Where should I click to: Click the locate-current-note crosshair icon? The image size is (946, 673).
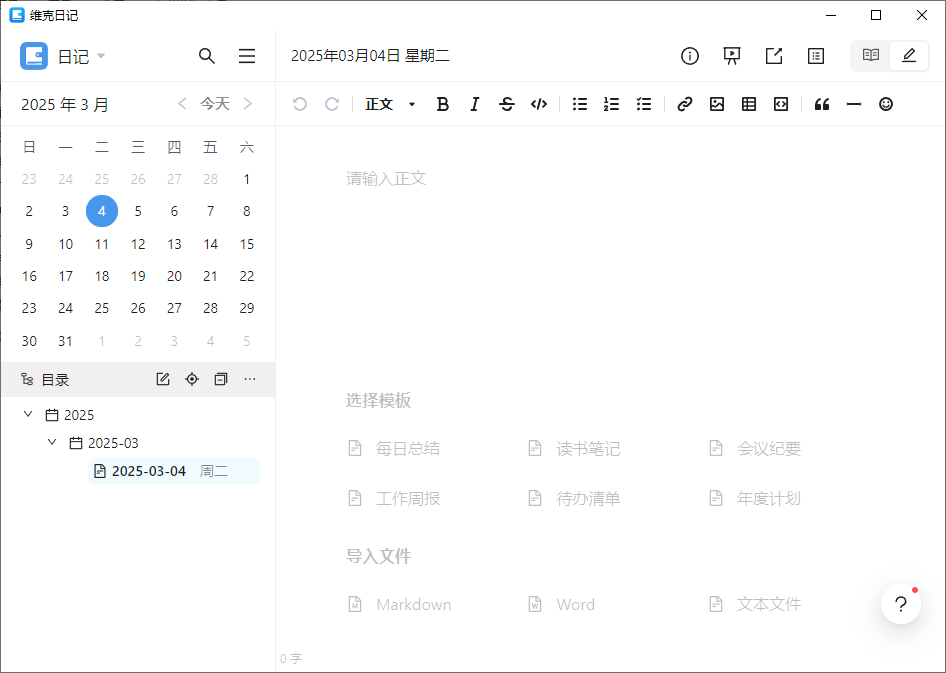191,379
